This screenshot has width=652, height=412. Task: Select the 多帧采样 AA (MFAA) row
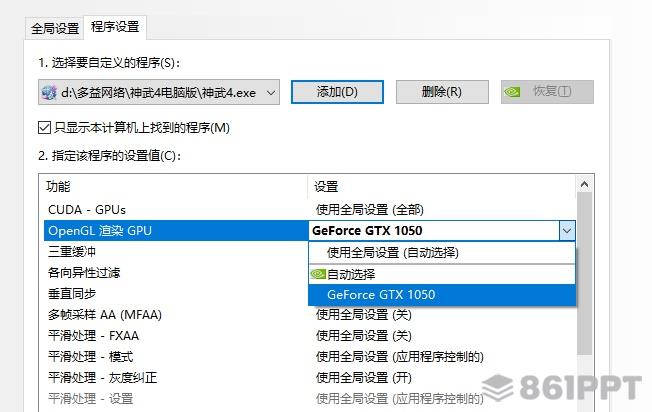pyautogui.click(x=310, y=315)
